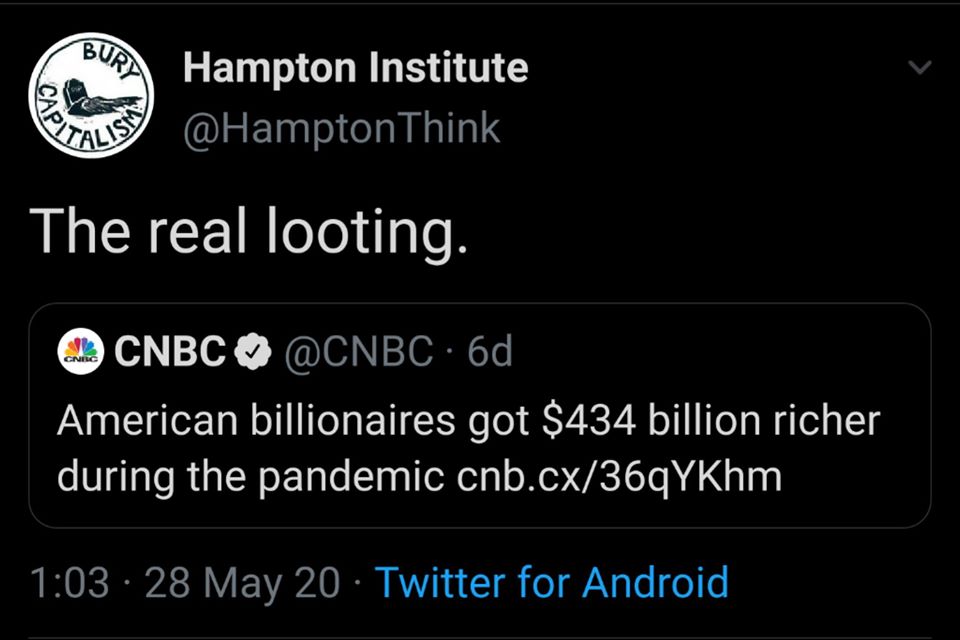Open the Hampton Institute display name
This screenshot has width=960, height=640.
(x=356, y=68)
